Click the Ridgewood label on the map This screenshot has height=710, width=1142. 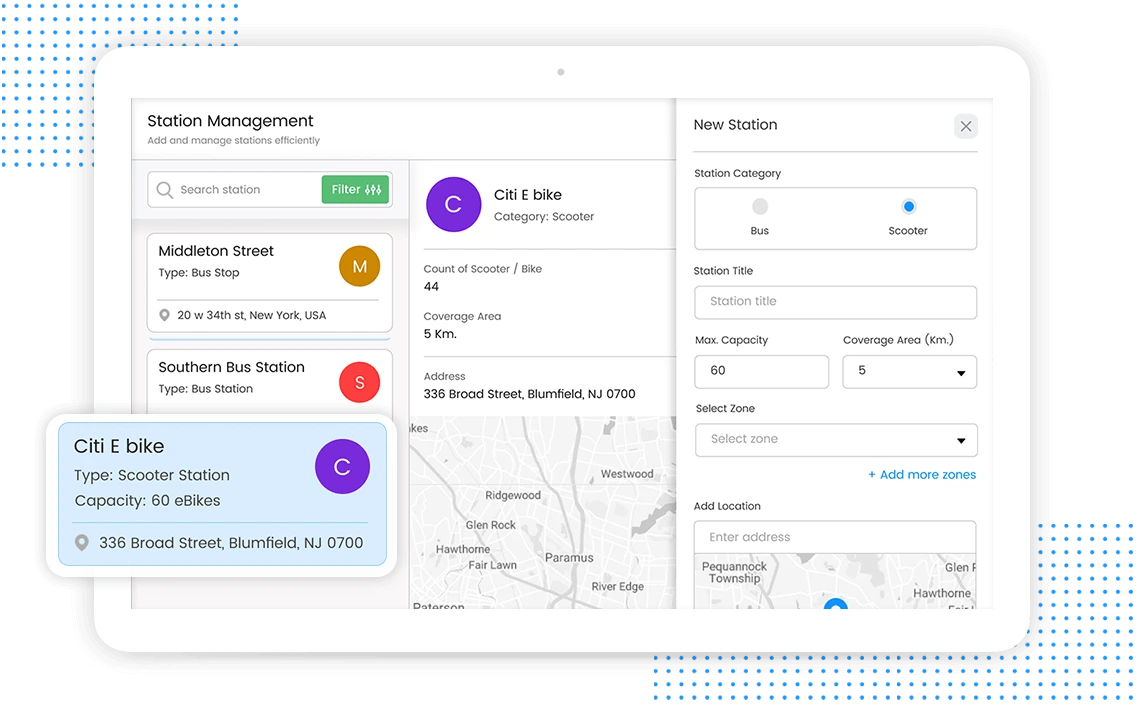tap(513, 495)
